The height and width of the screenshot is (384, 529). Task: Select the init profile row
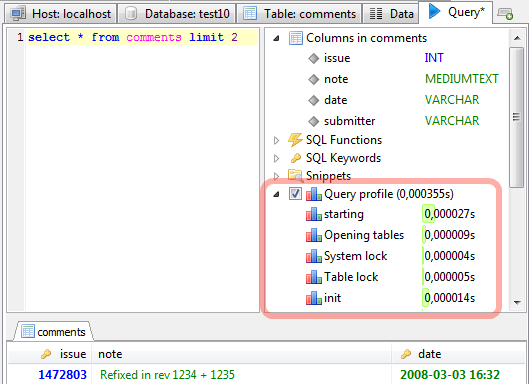390,298
